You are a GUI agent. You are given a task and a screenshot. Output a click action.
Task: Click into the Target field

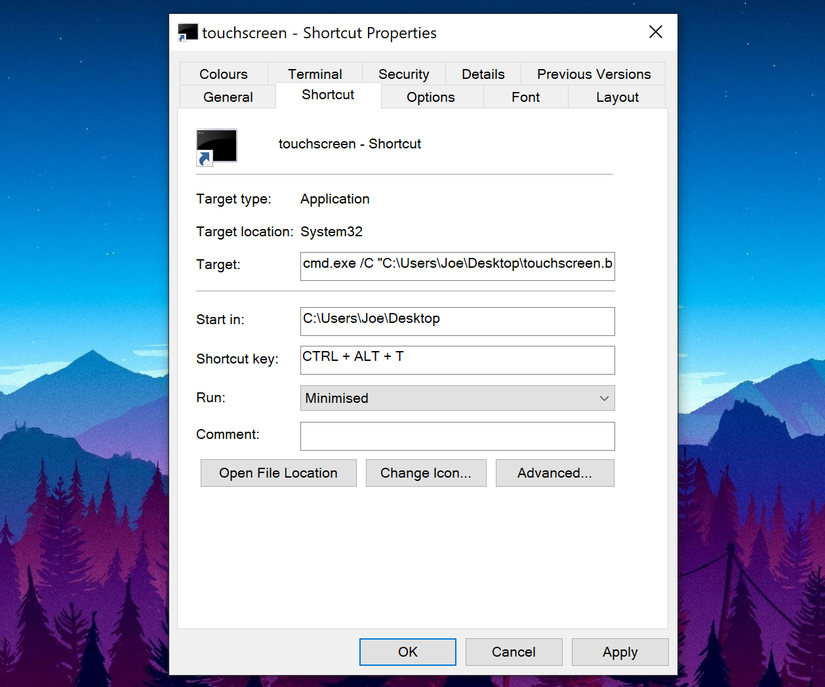(x=457, y=266)
